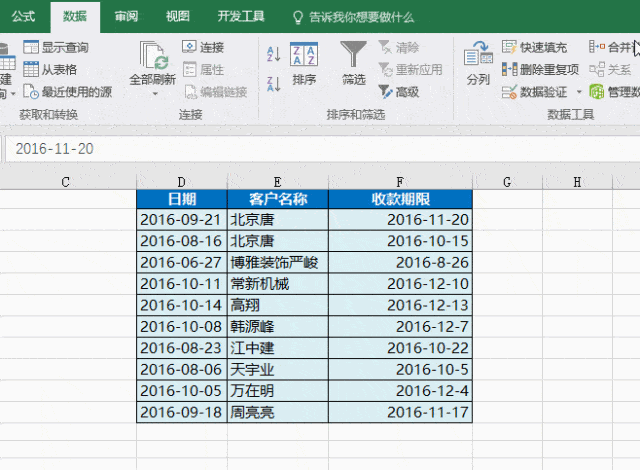Open the Review (审阅) tab

pos(126,16)
